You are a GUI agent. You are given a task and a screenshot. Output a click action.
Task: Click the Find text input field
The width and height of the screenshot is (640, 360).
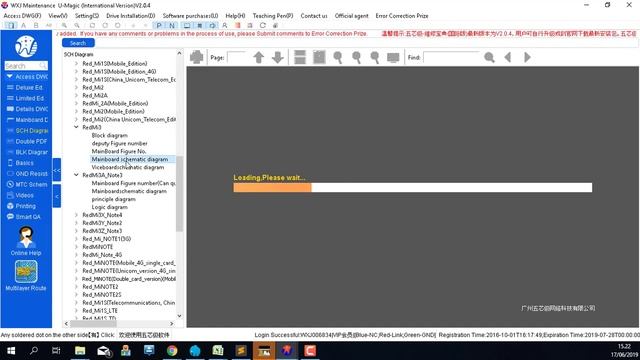pyautogui.click(x=452, y=57)
